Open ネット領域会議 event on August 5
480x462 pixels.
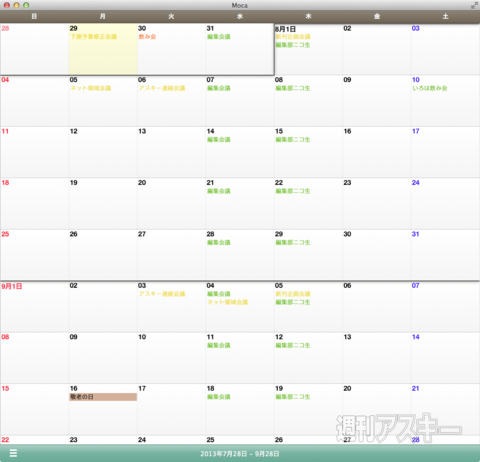click(90, 88)
